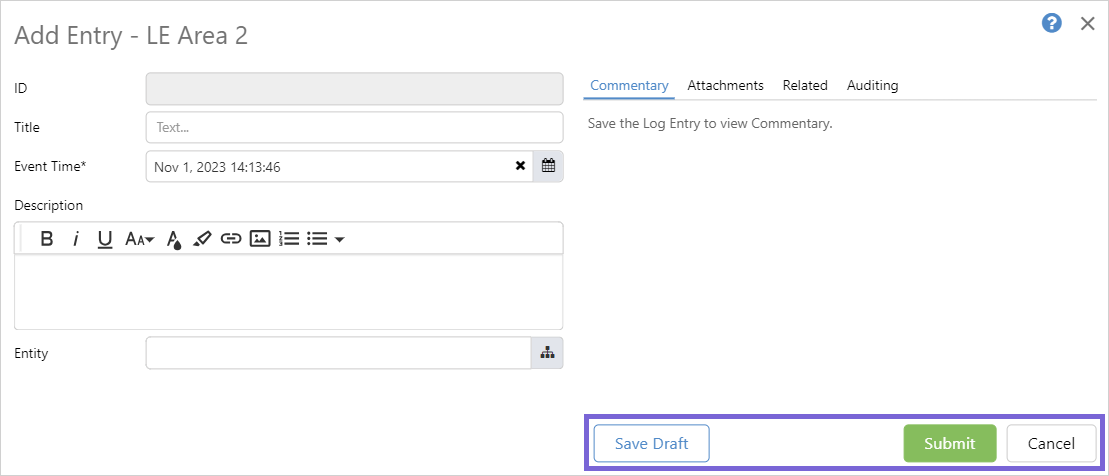
Task: Switch to the Attachments tab
Action: (725, 86)
